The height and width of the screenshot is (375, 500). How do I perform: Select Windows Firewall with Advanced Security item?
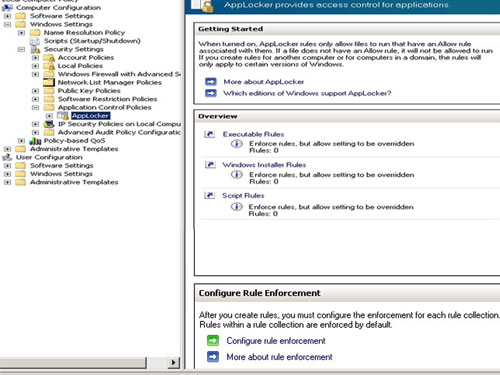tap(119, 74)
